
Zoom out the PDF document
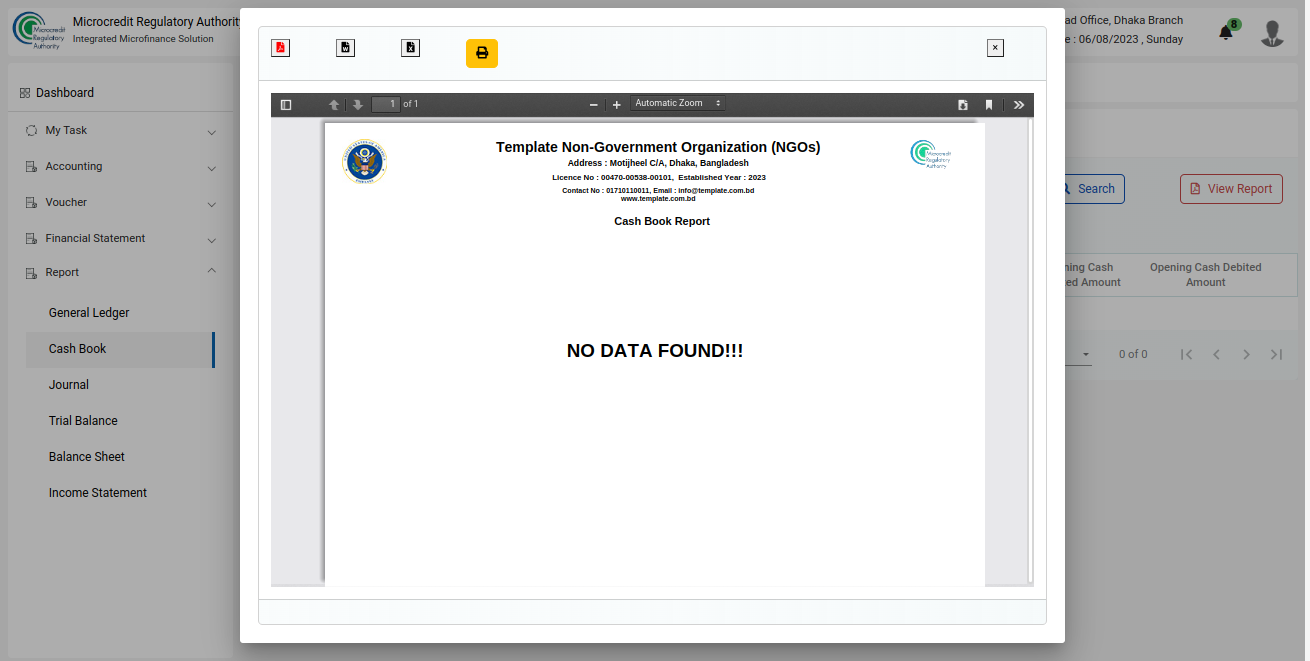pyautogui.click(x=593, y=105)
